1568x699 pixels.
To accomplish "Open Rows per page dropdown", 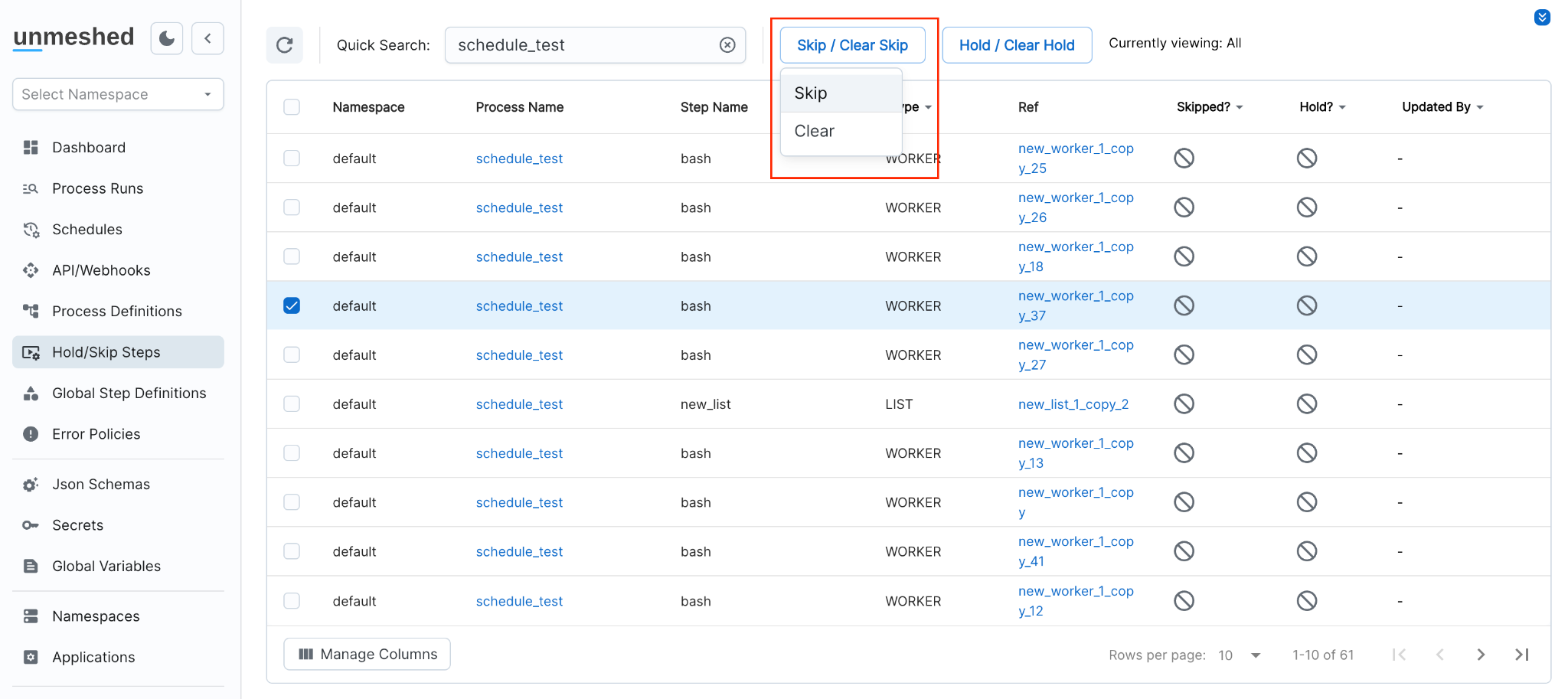I will click(x=1239, y=655).
